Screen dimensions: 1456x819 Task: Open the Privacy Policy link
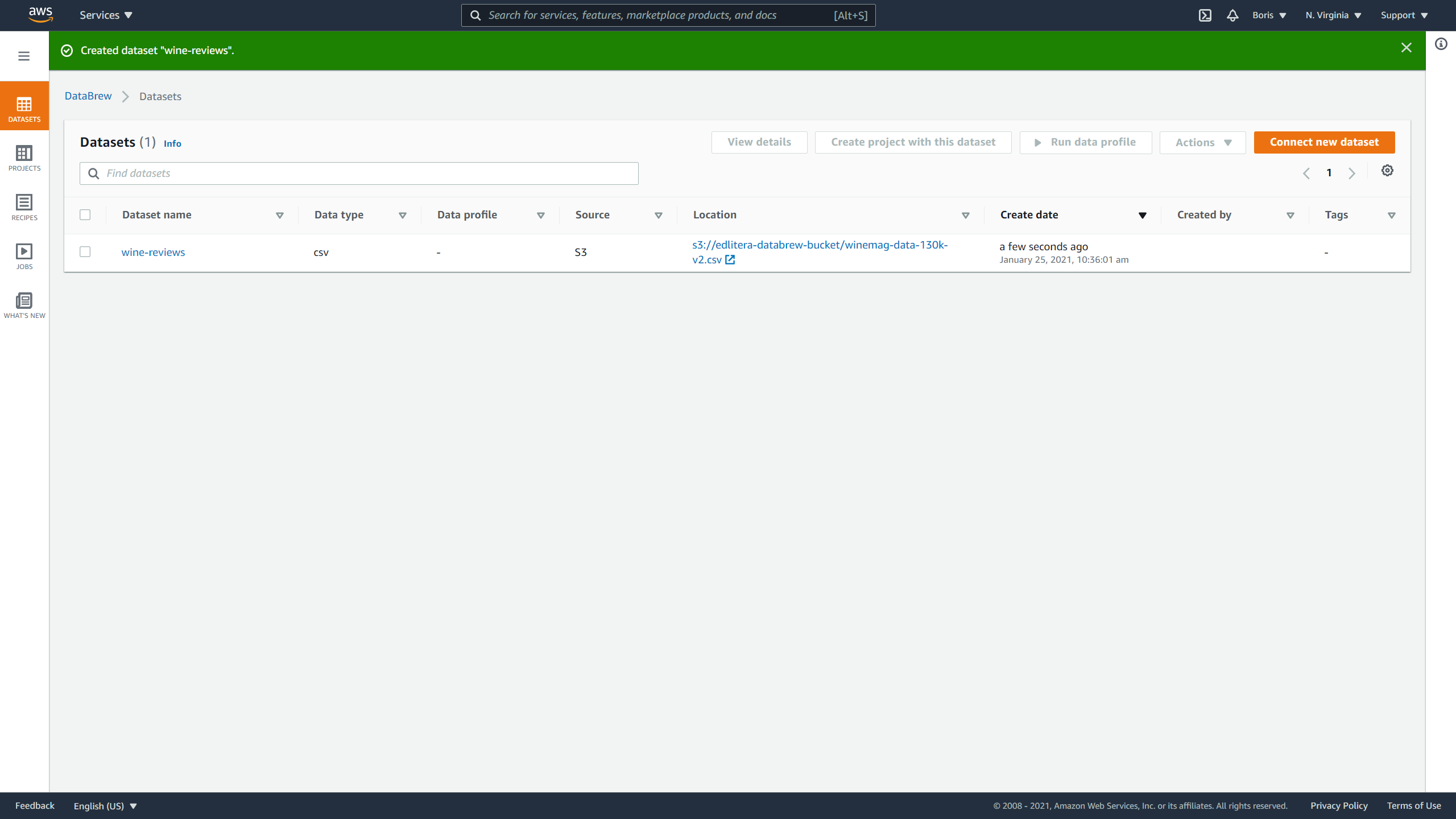[1339, 805]
